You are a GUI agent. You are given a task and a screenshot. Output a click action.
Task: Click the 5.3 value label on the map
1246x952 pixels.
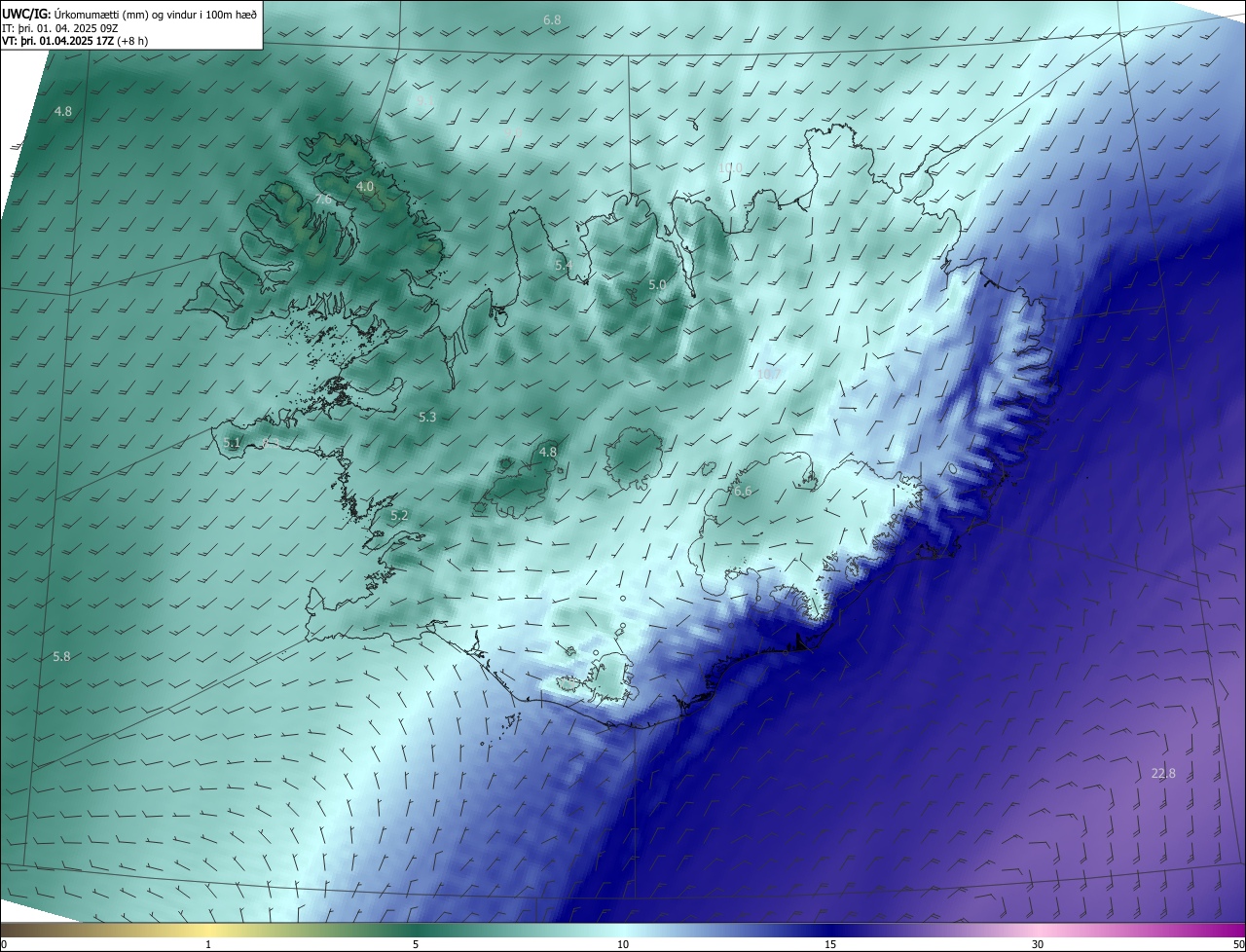(427, 417)
